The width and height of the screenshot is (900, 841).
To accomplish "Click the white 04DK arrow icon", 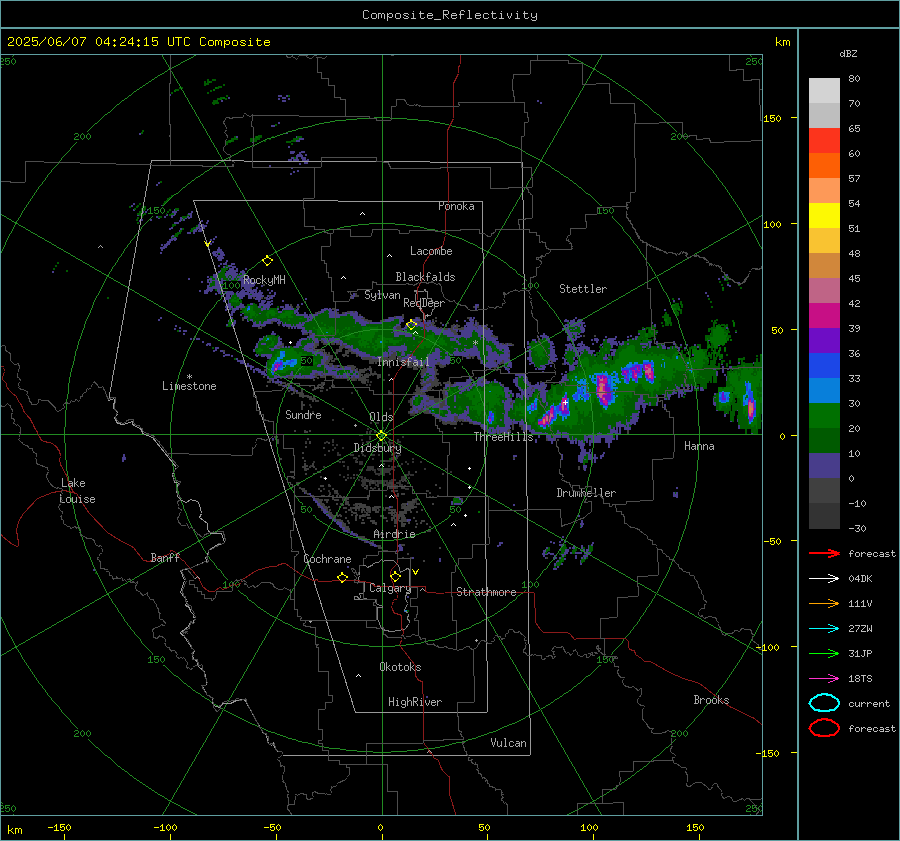I will 824,579.
